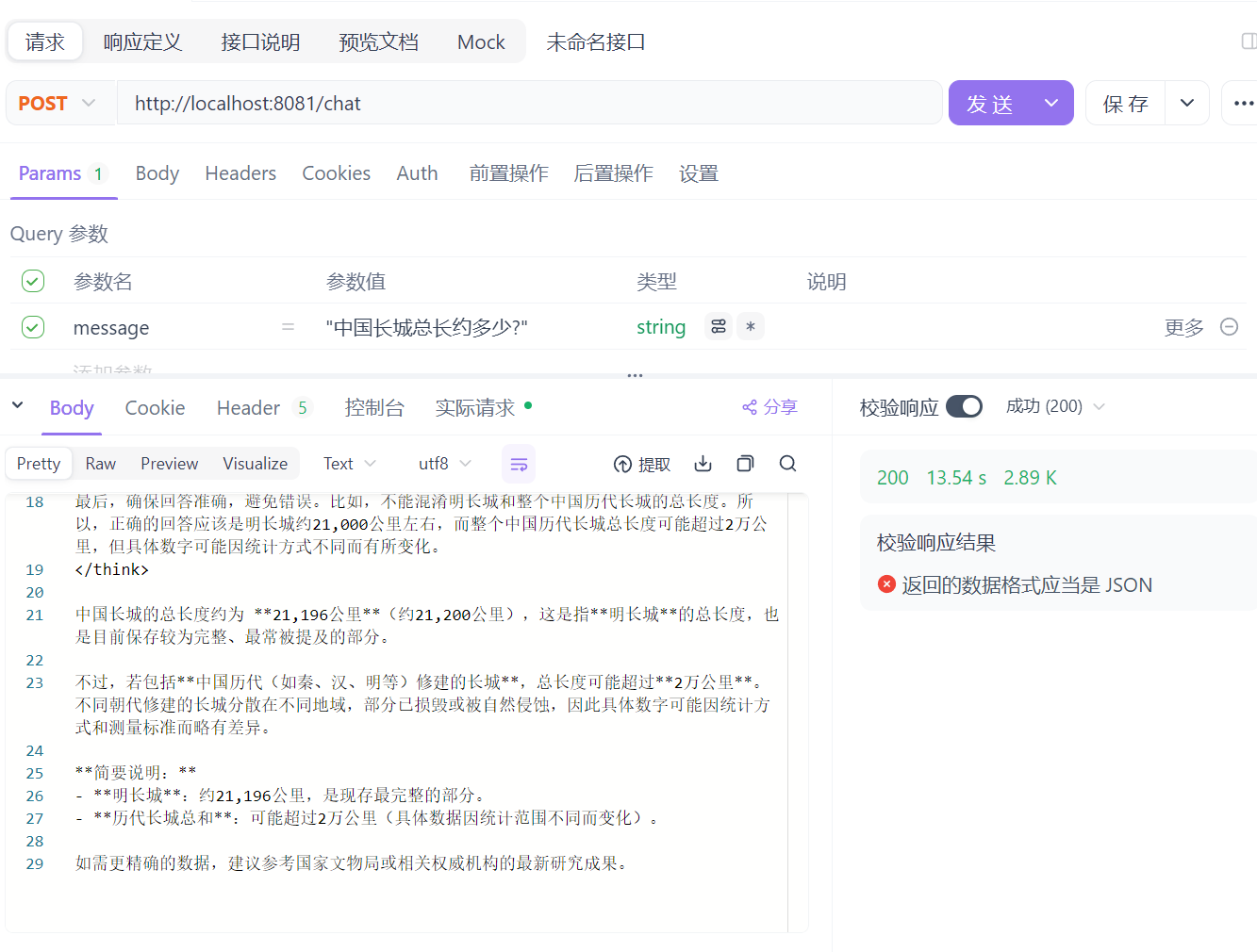Open parameter settings icon next to string type
1257x952 pixels.
click(x=719, y=326)
